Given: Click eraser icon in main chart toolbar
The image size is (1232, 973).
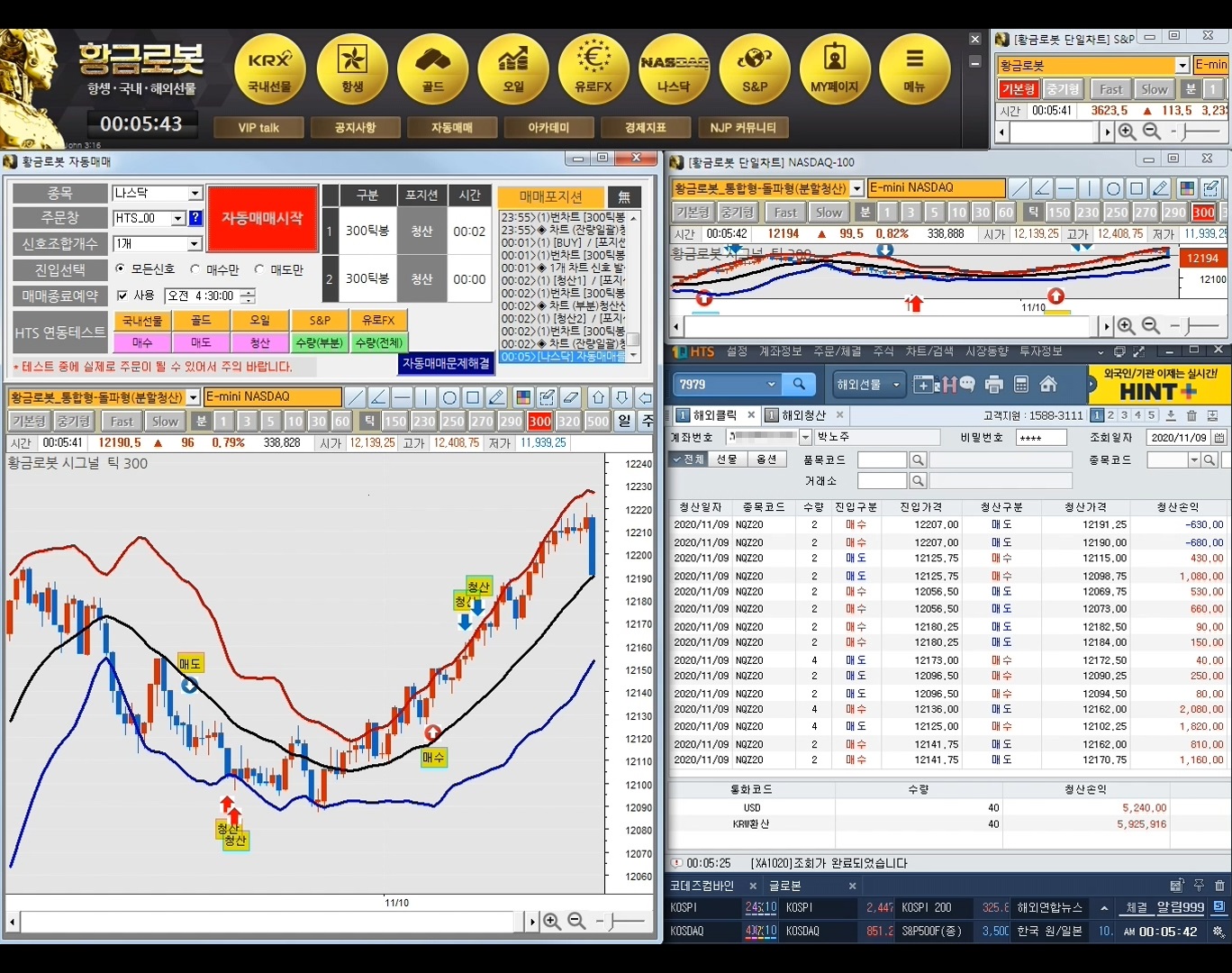Looking at the screenshot, I should tap(570, 397).
